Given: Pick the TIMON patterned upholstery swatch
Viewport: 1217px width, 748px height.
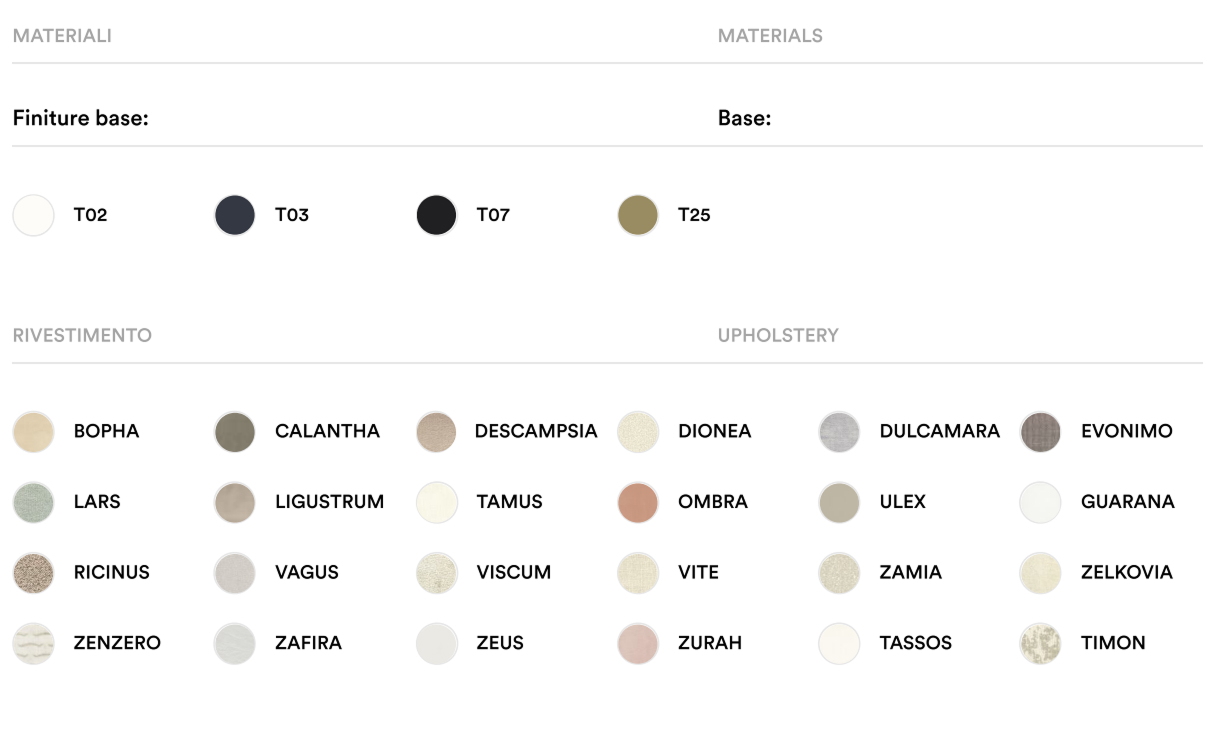Looking at the screenshot, I should coord(1040,643).
